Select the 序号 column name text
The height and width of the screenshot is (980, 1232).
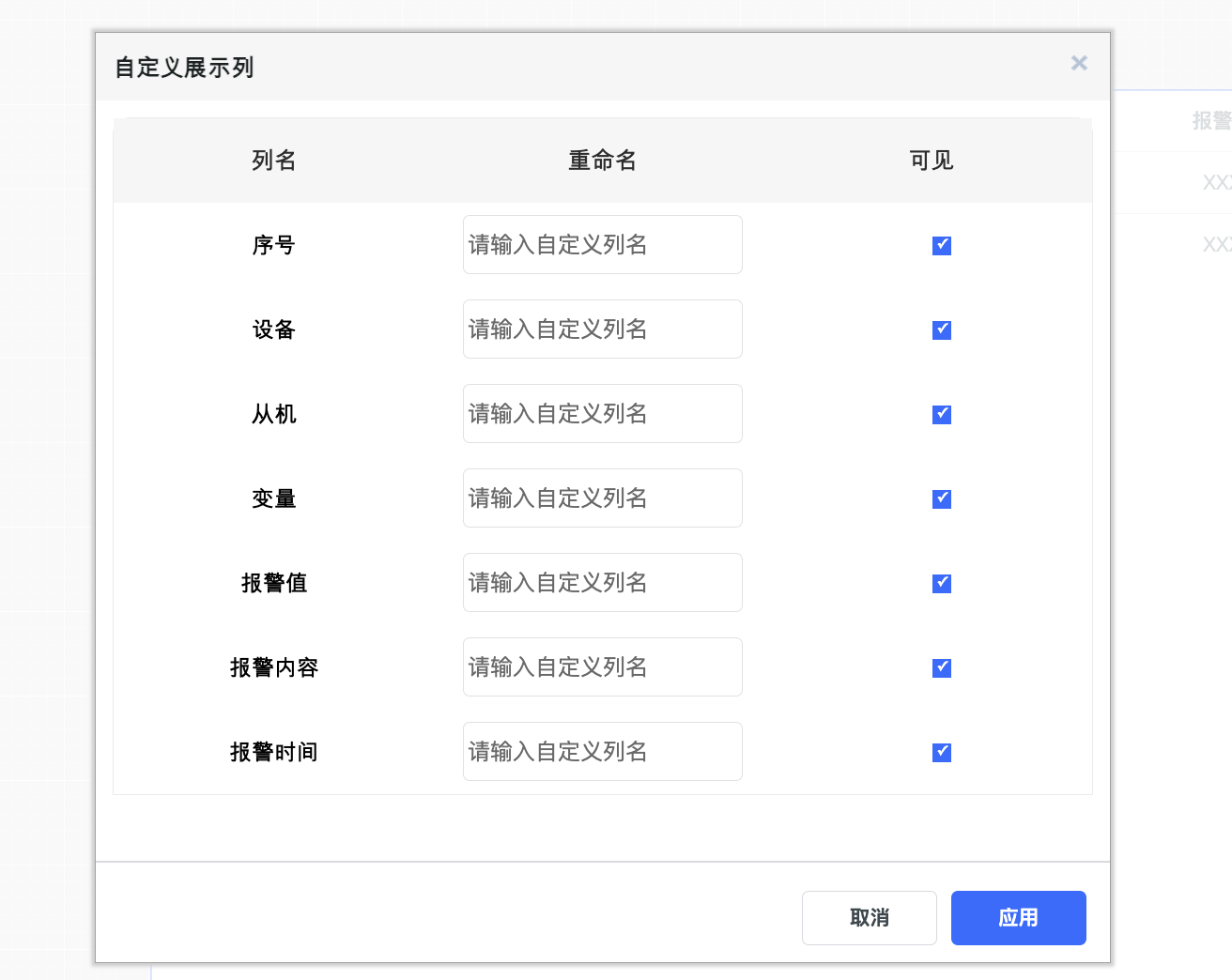tap(274, 245)
